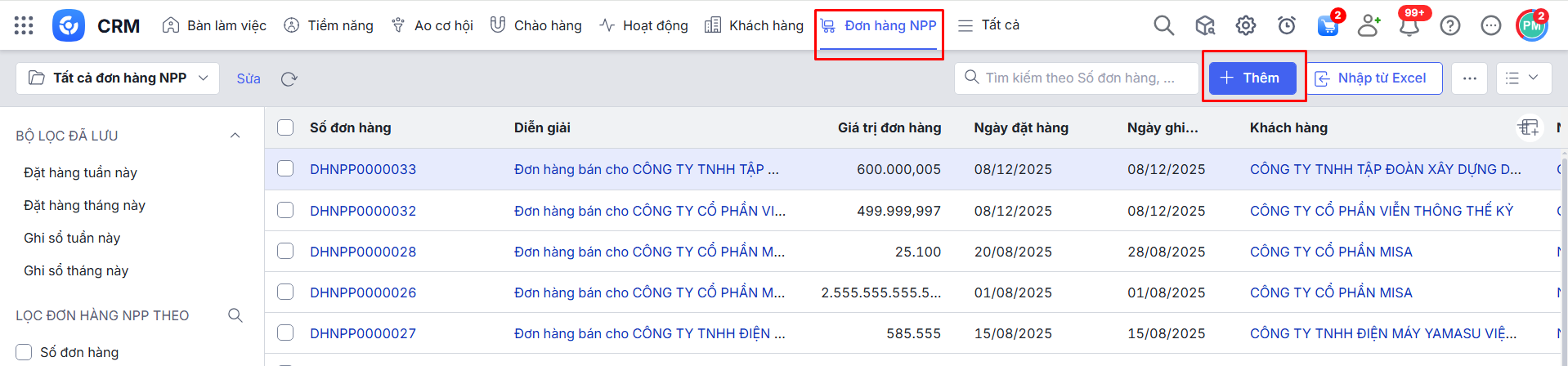Select the Đơn hàng NPP tab

(x=878, y=25)
